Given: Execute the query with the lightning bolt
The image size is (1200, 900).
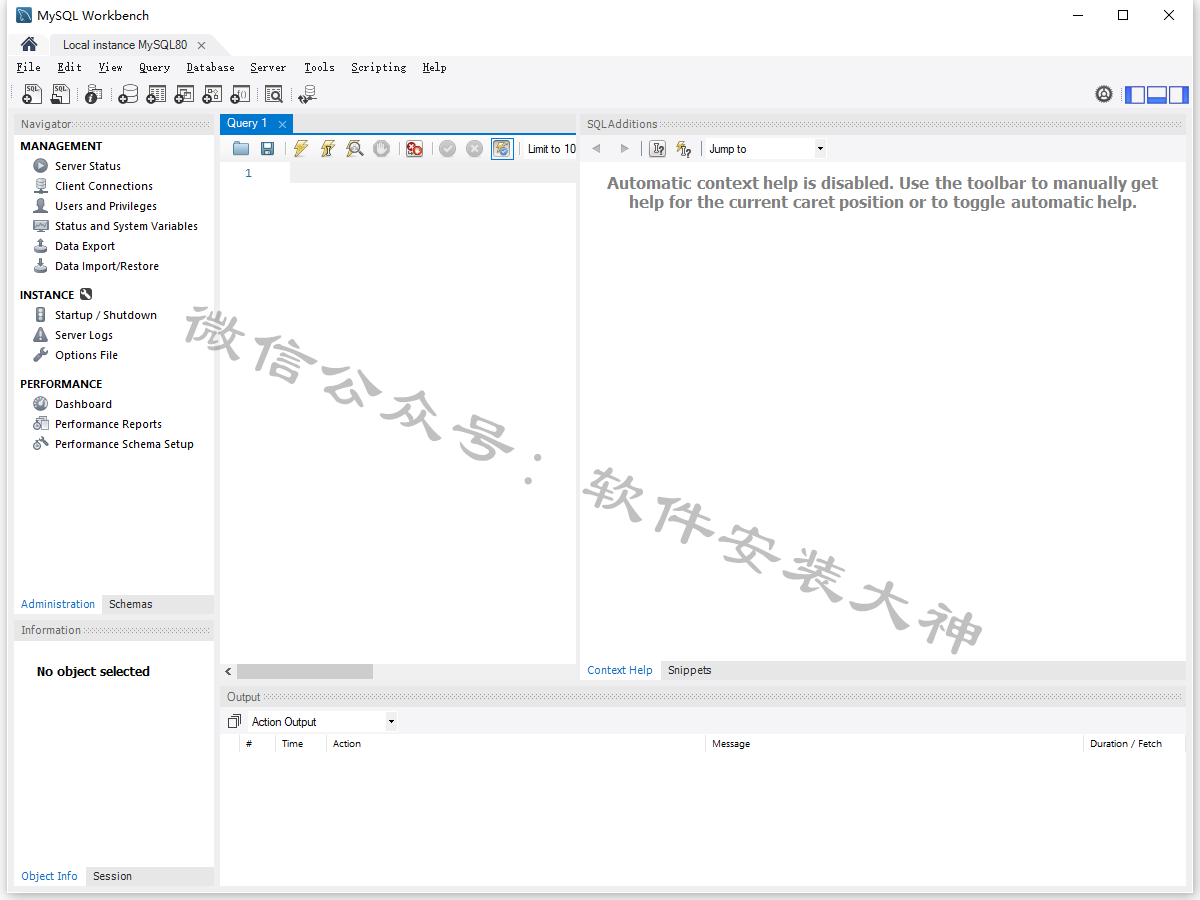Looking at the screenshot, I should click(300, 149).
